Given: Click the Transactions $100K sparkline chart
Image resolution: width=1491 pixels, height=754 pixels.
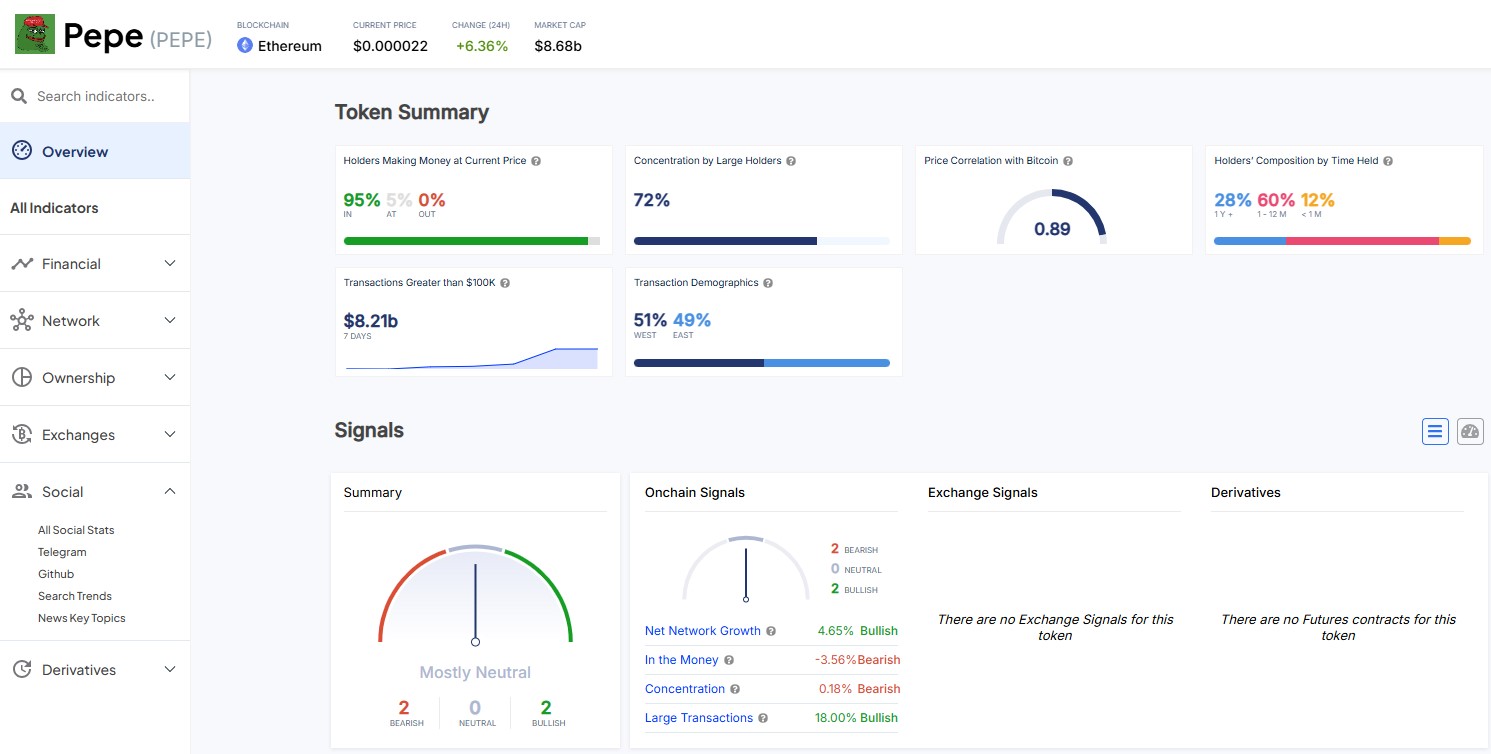Looking at the screenshot, I should click(x=472, y=358).
